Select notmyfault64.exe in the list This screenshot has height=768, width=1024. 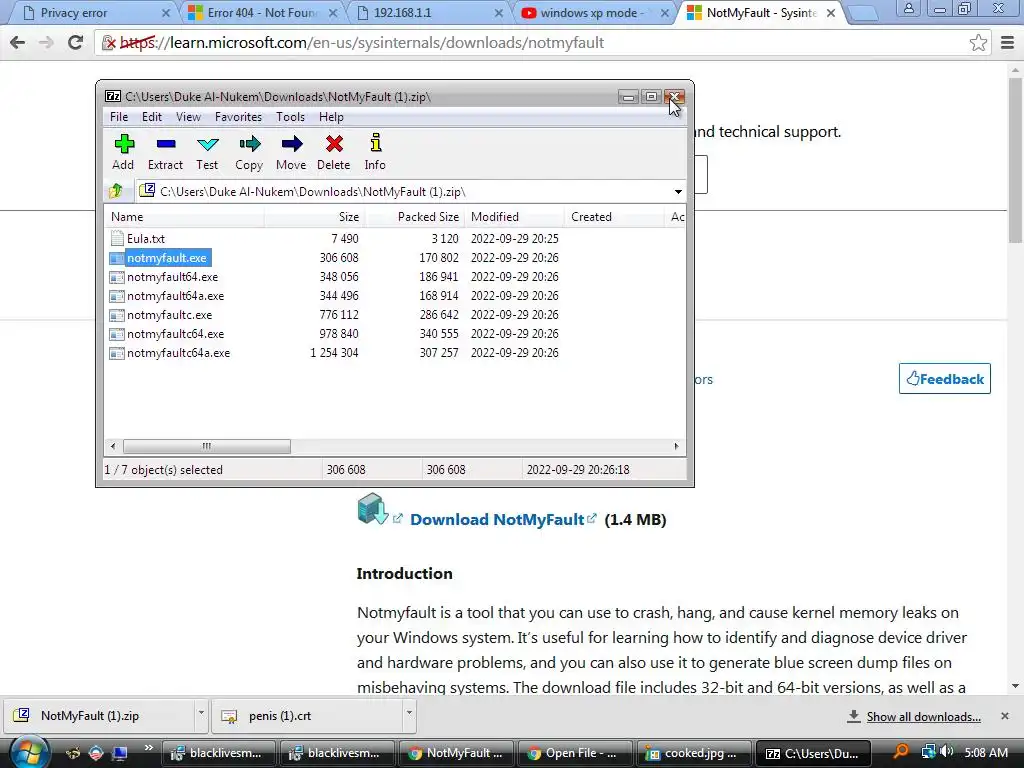[172, 276]
